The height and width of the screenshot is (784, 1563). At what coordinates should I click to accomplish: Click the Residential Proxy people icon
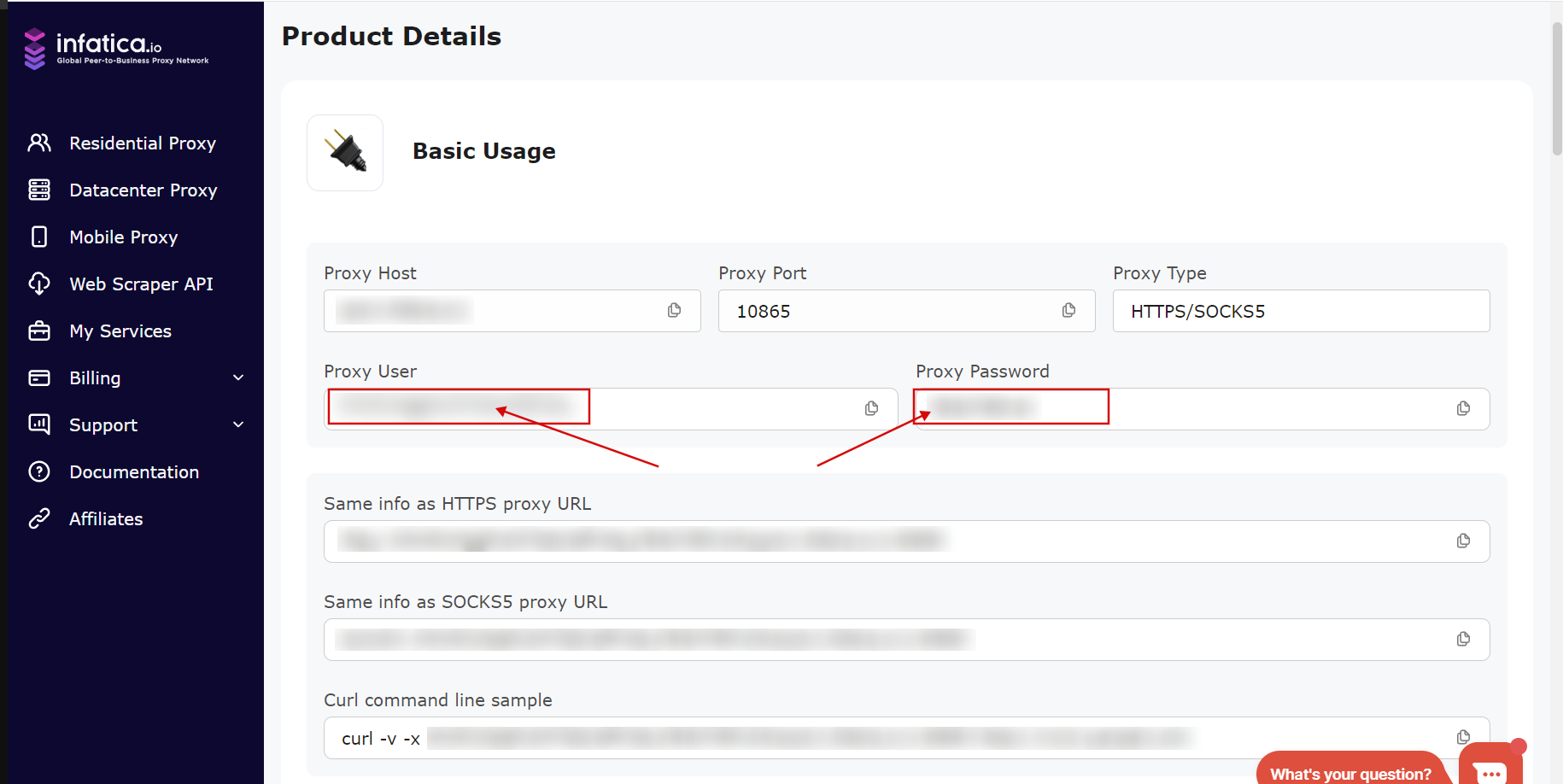coord(39,143)
